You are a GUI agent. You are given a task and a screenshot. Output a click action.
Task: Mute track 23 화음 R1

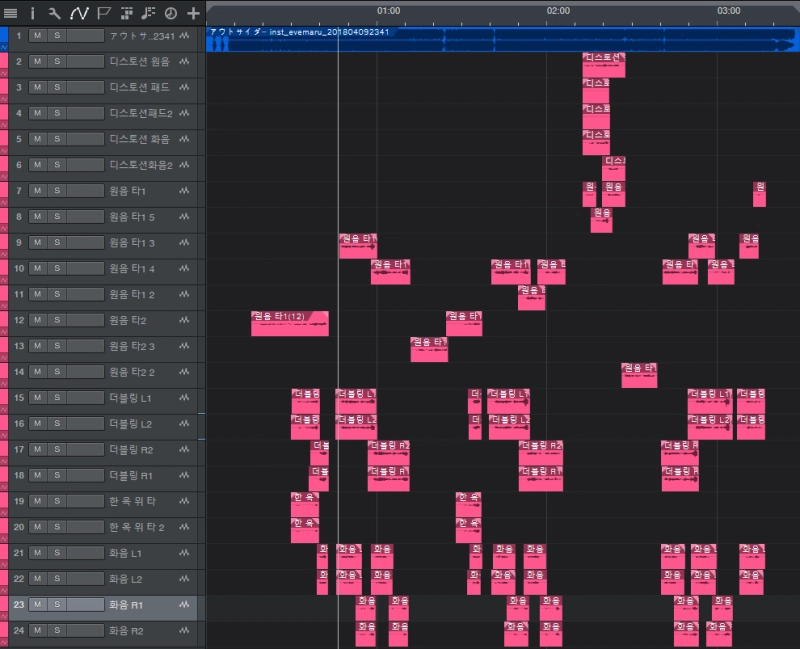[37, 605]
